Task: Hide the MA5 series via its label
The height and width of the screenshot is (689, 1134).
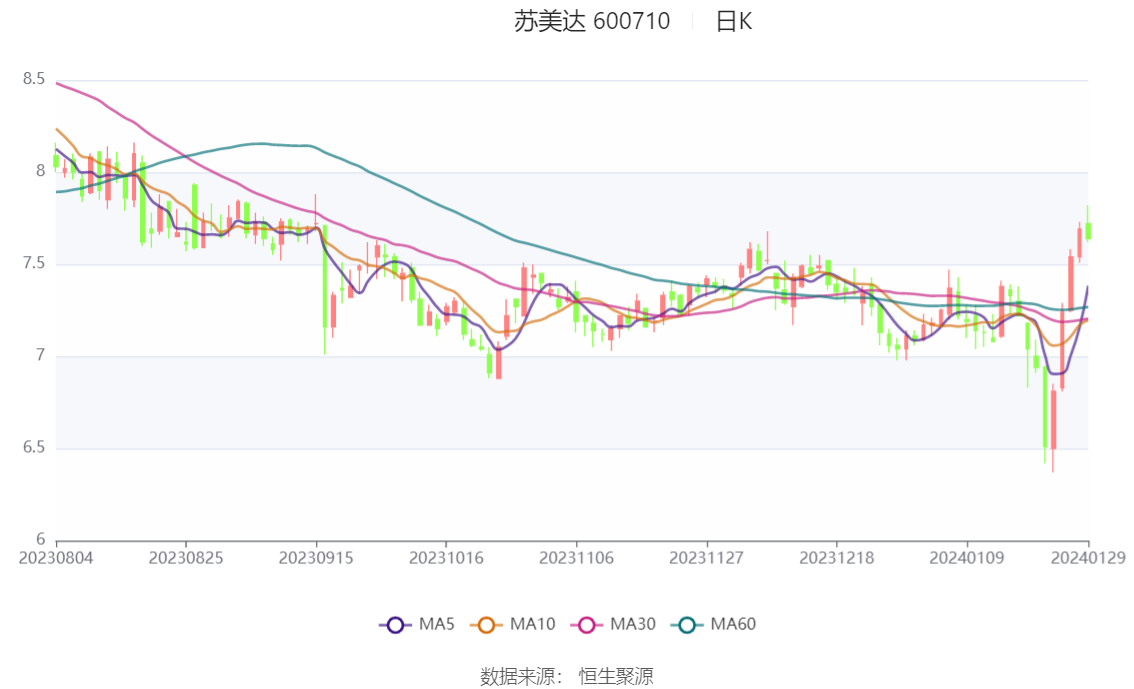Action: pos(436,624)
